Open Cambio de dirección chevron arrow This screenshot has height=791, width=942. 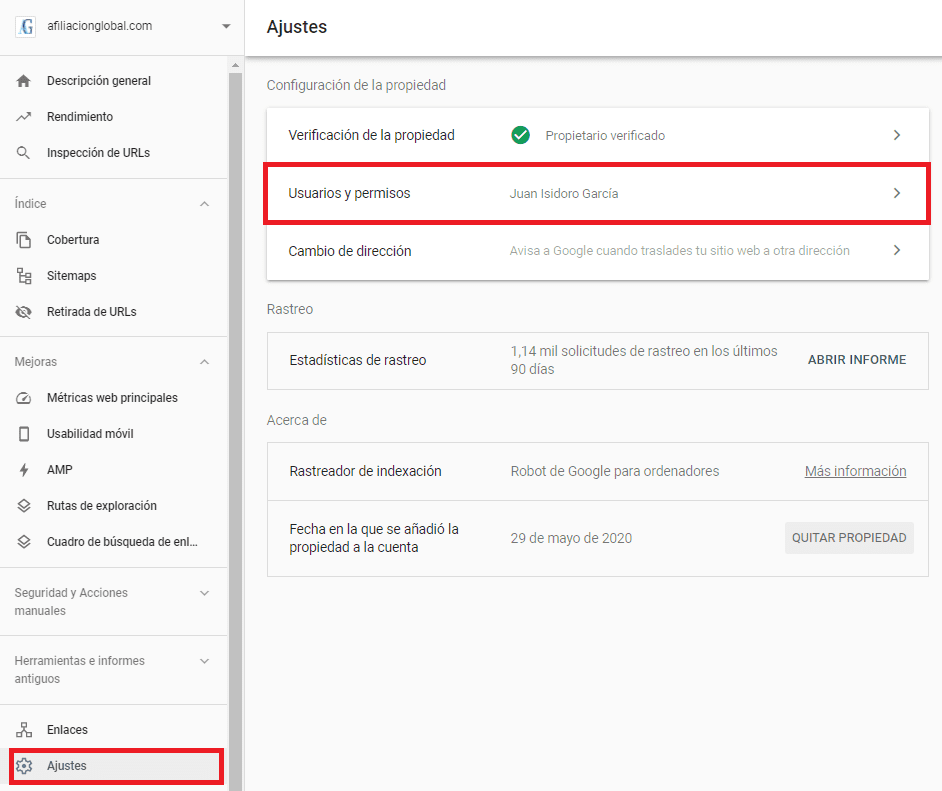pyautogui.click(x=896, y=250)
